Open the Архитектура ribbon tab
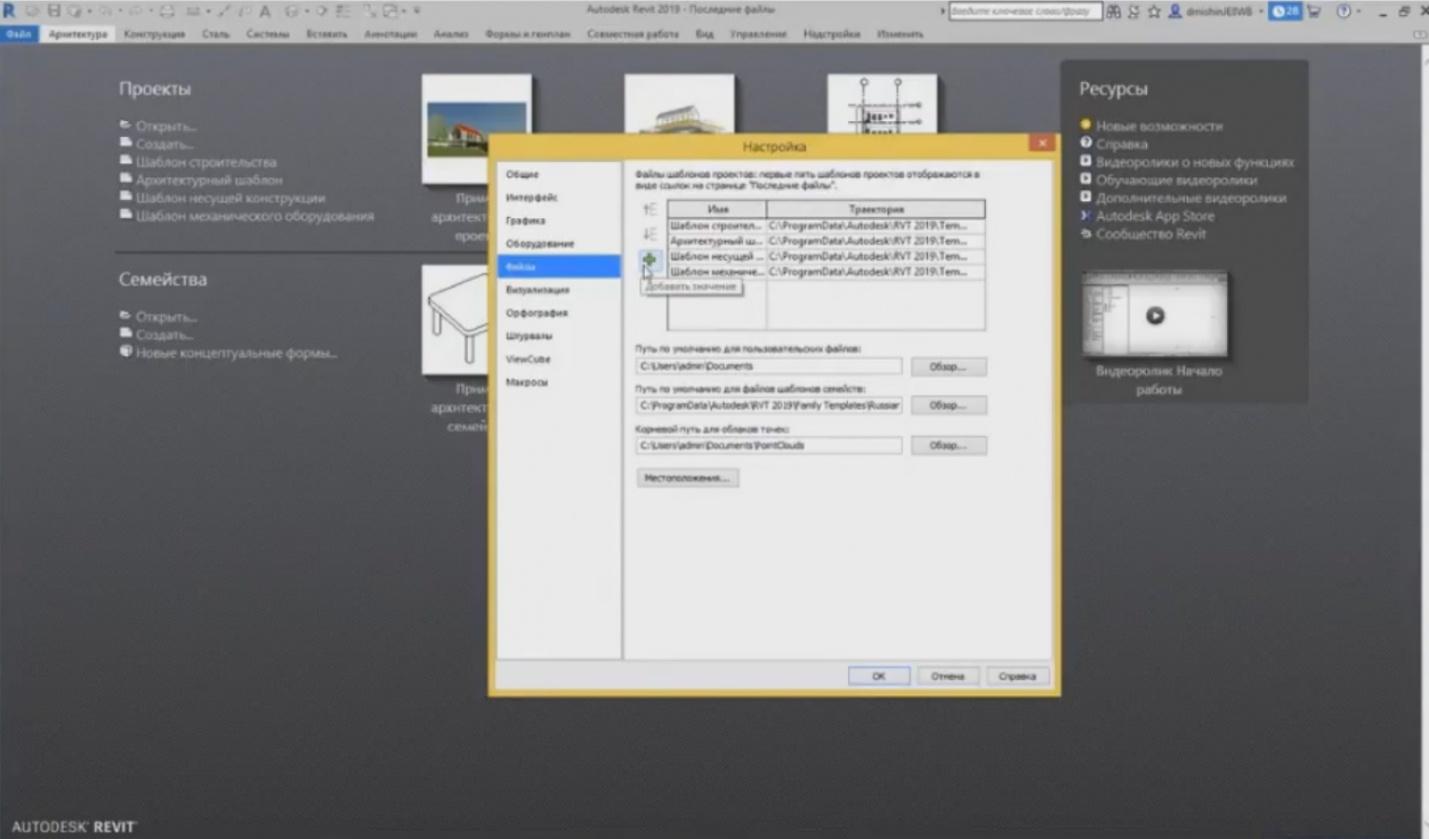The height and width of the screenshot is (839, 1429). [78, 34]
